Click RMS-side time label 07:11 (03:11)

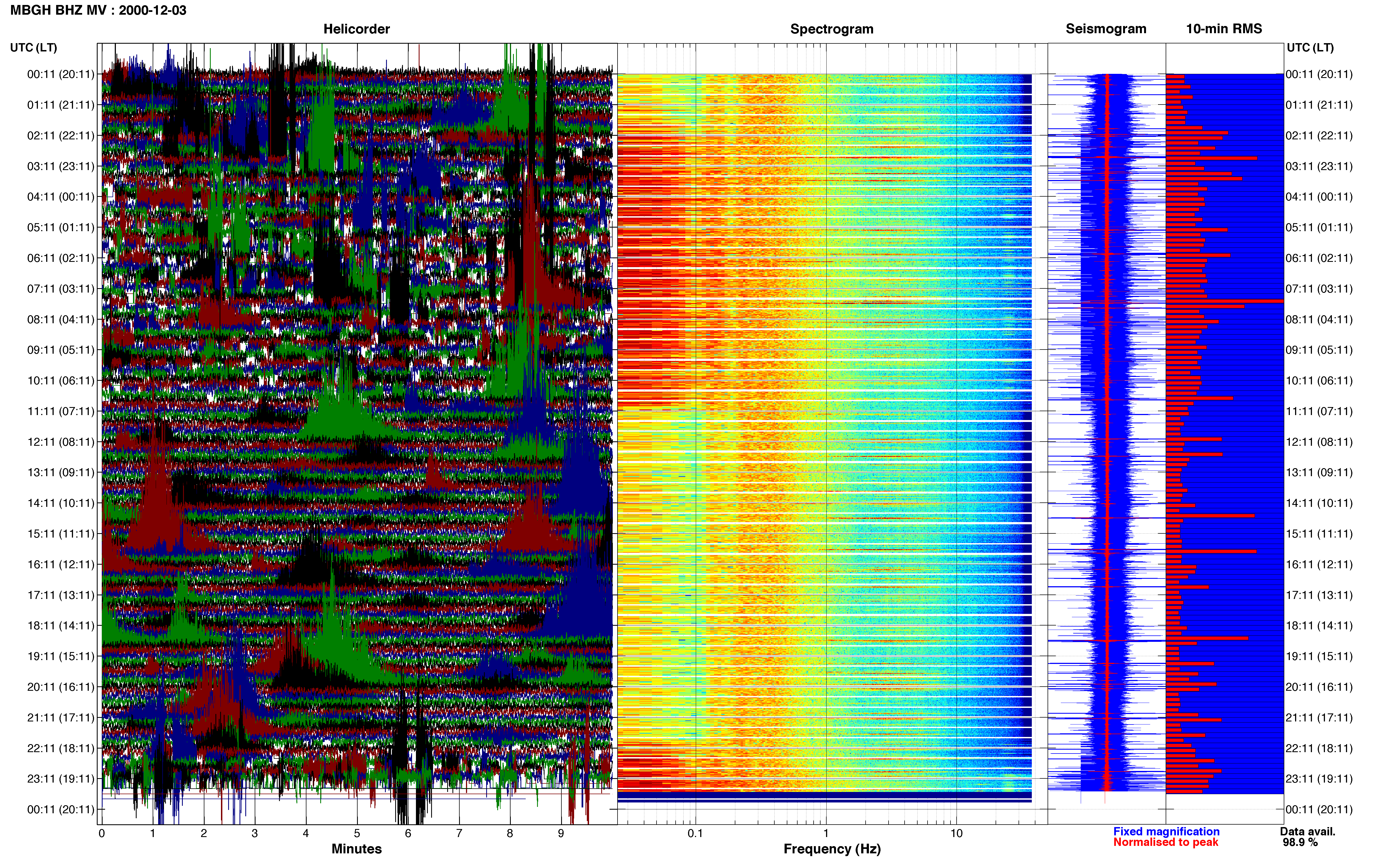1319,289
